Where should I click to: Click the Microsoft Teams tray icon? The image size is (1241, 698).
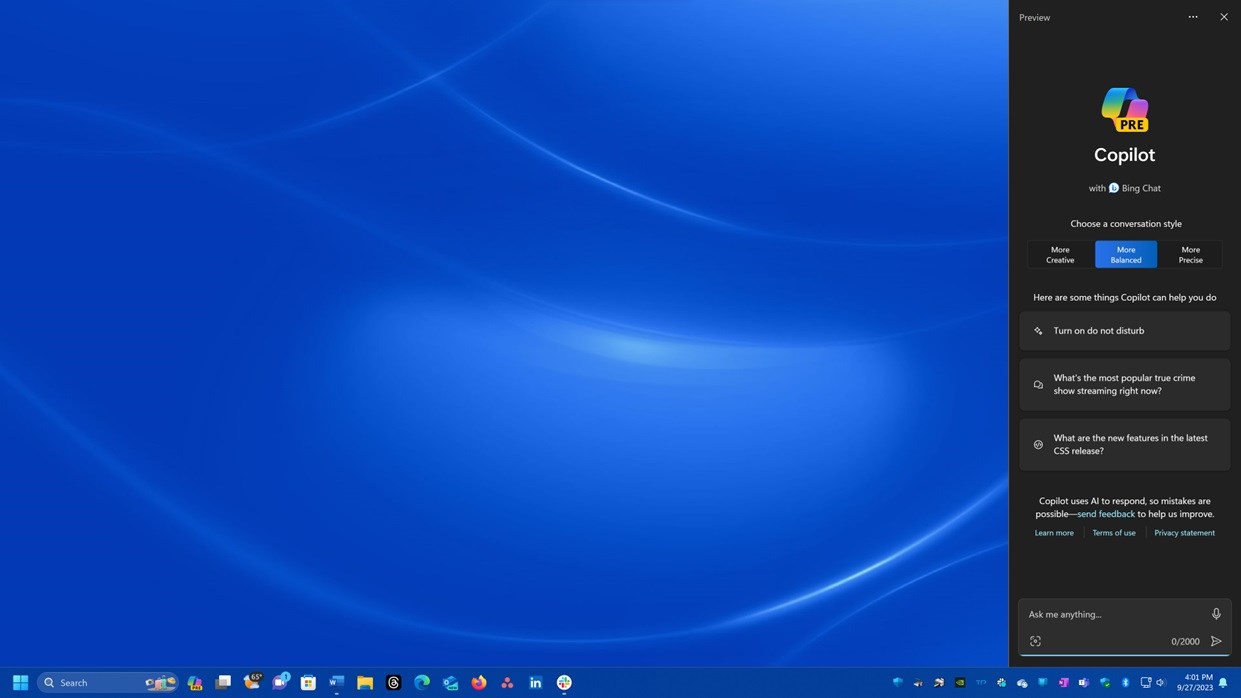point(1083,683)
